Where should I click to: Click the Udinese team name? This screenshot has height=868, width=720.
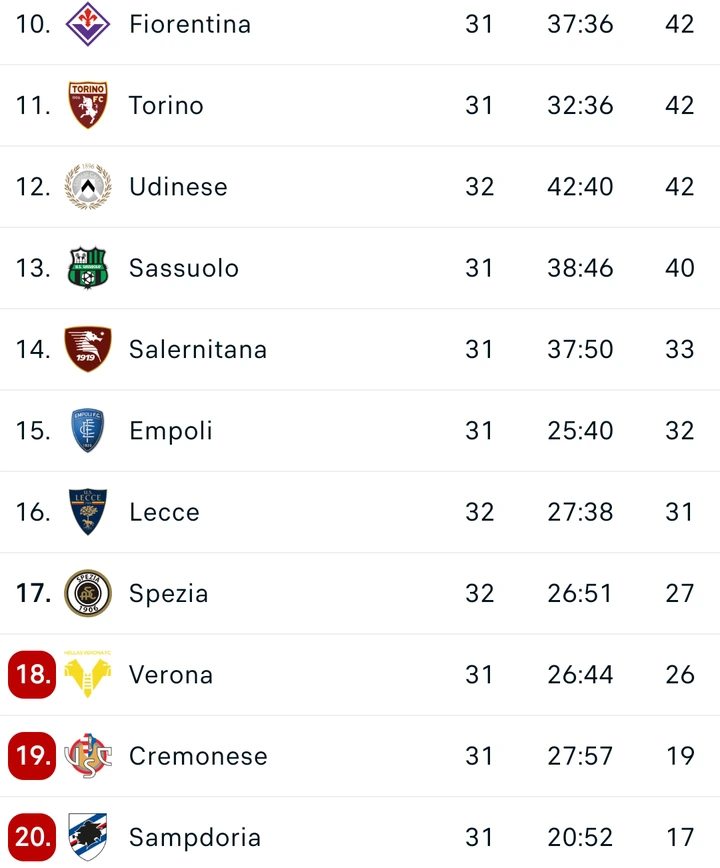click(x=178, y=186)
